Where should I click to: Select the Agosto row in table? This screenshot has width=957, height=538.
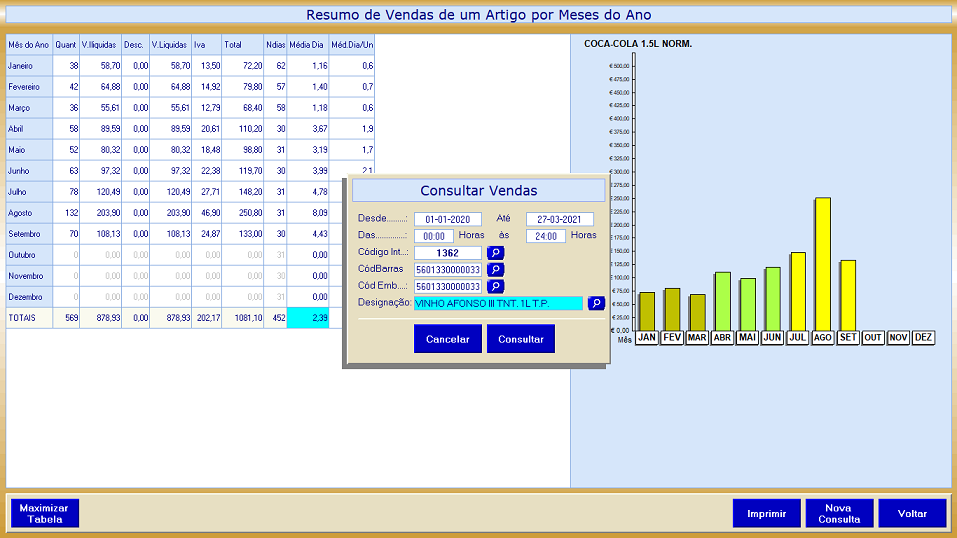coord(30,213)
